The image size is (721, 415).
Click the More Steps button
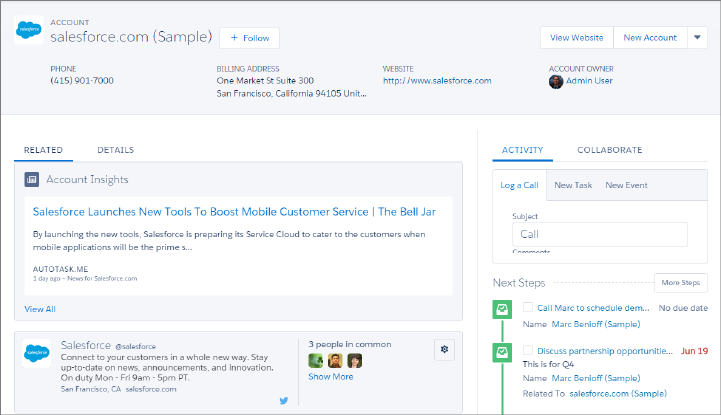click(681, 283)
